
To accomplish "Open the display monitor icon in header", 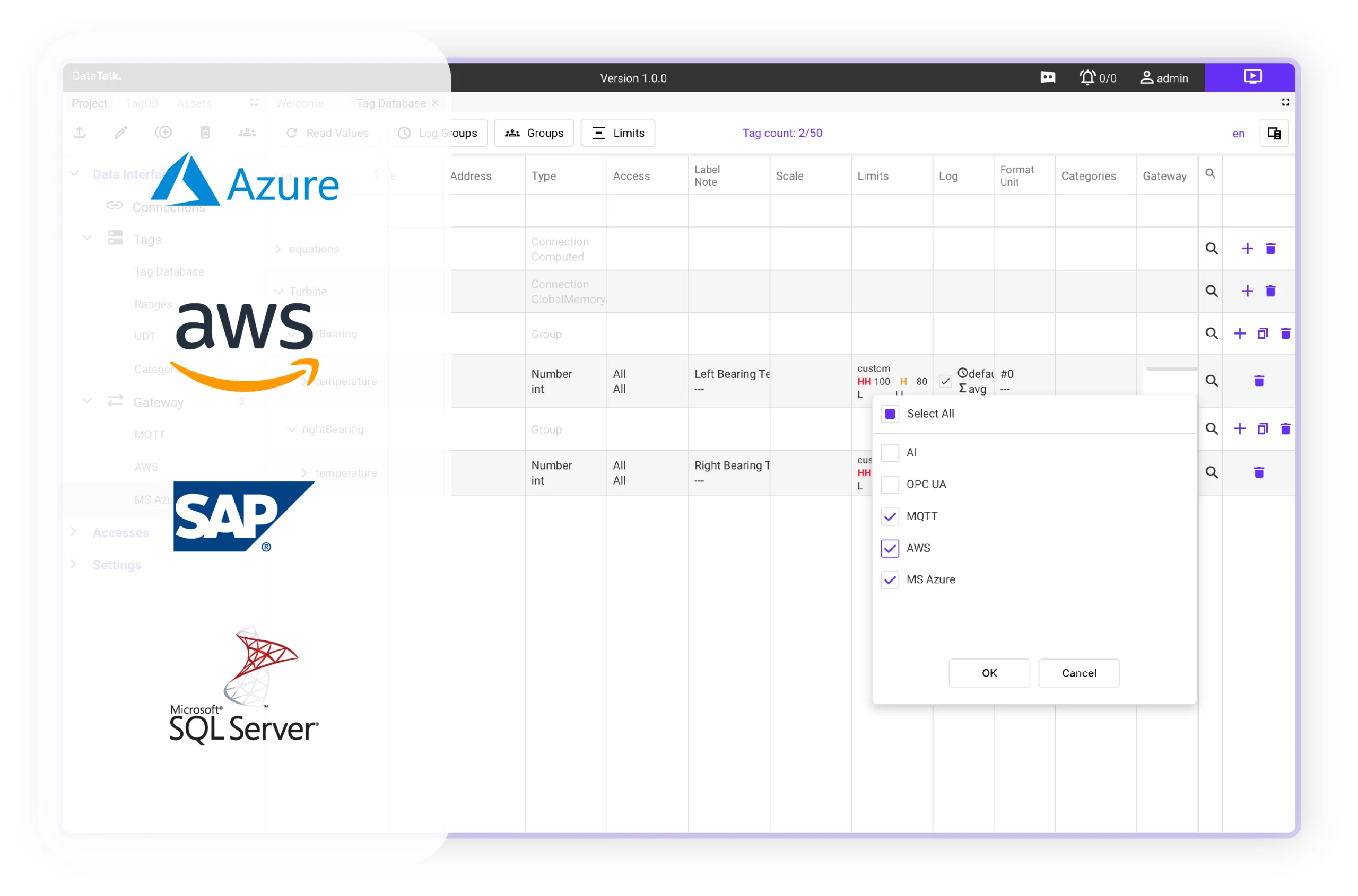I will point(1048,77).
